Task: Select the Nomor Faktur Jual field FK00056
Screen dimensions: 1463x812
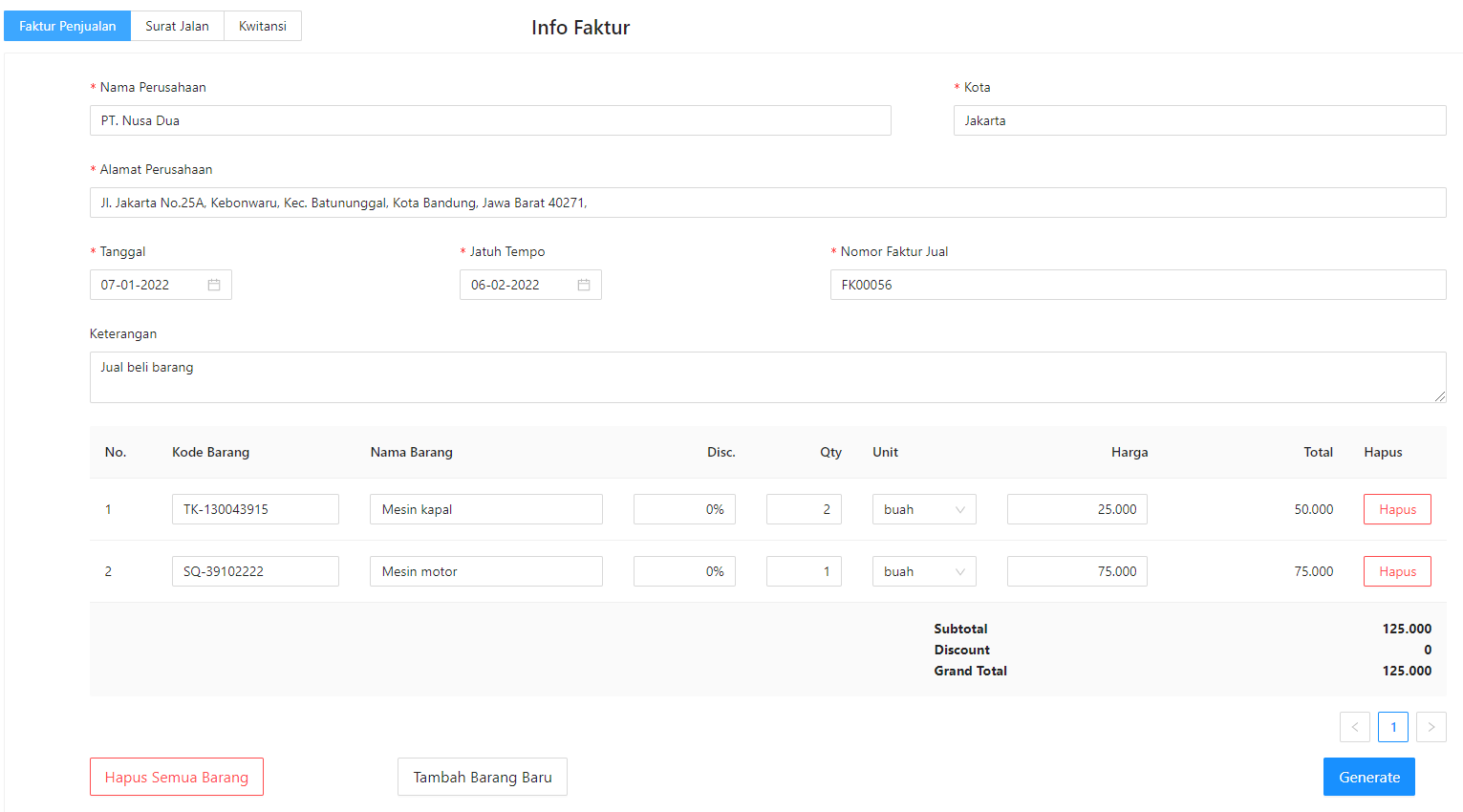Action: coord(1137,284)
